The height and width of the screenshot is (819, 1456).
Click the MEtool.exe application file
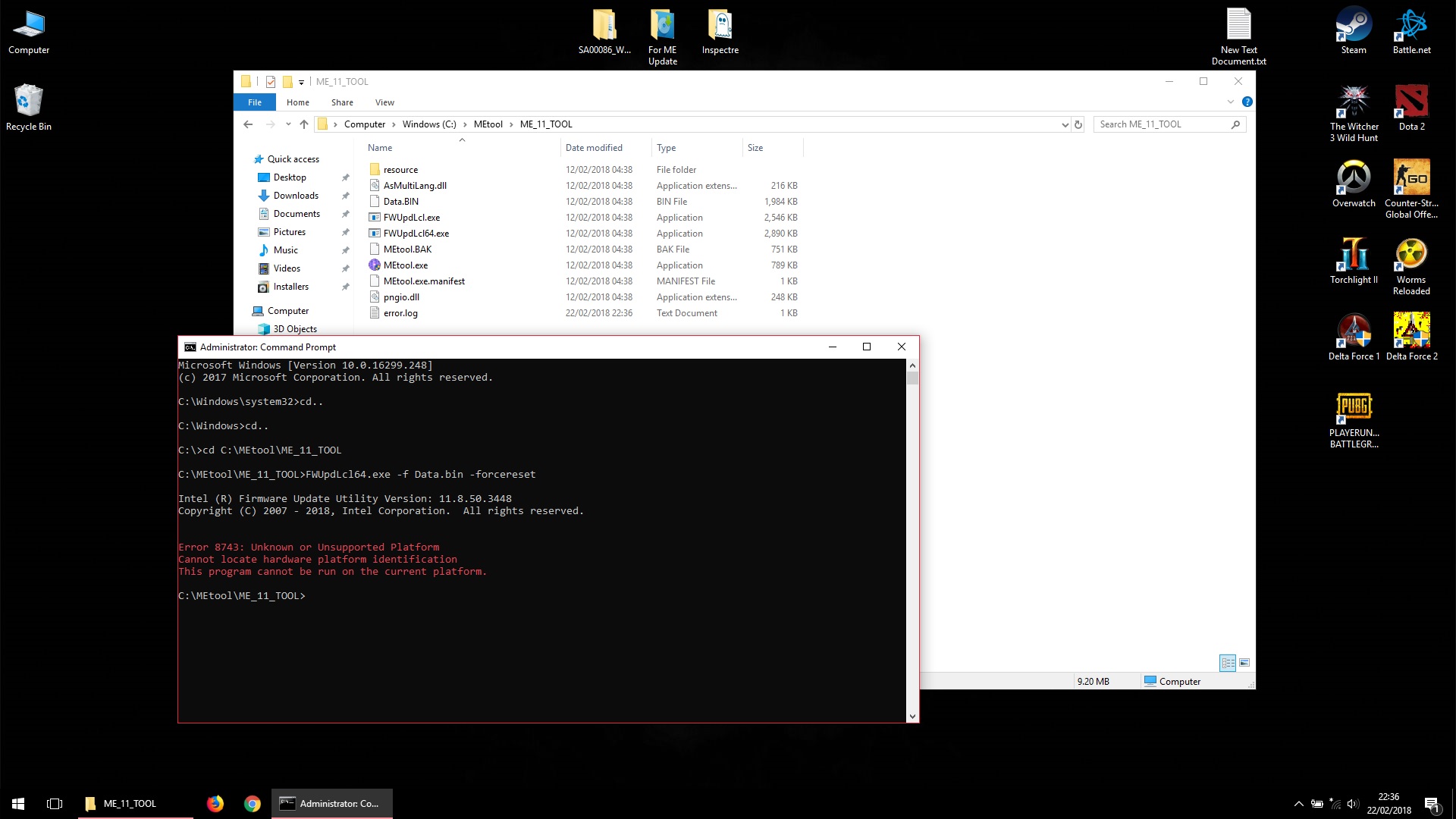point(406,265)
